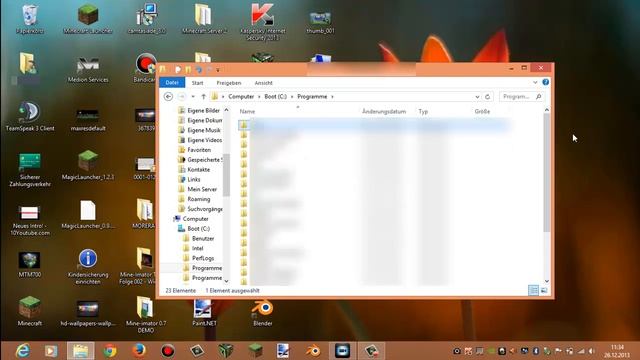Select PerfLogs folder in the tree

[x=199, y=258]
